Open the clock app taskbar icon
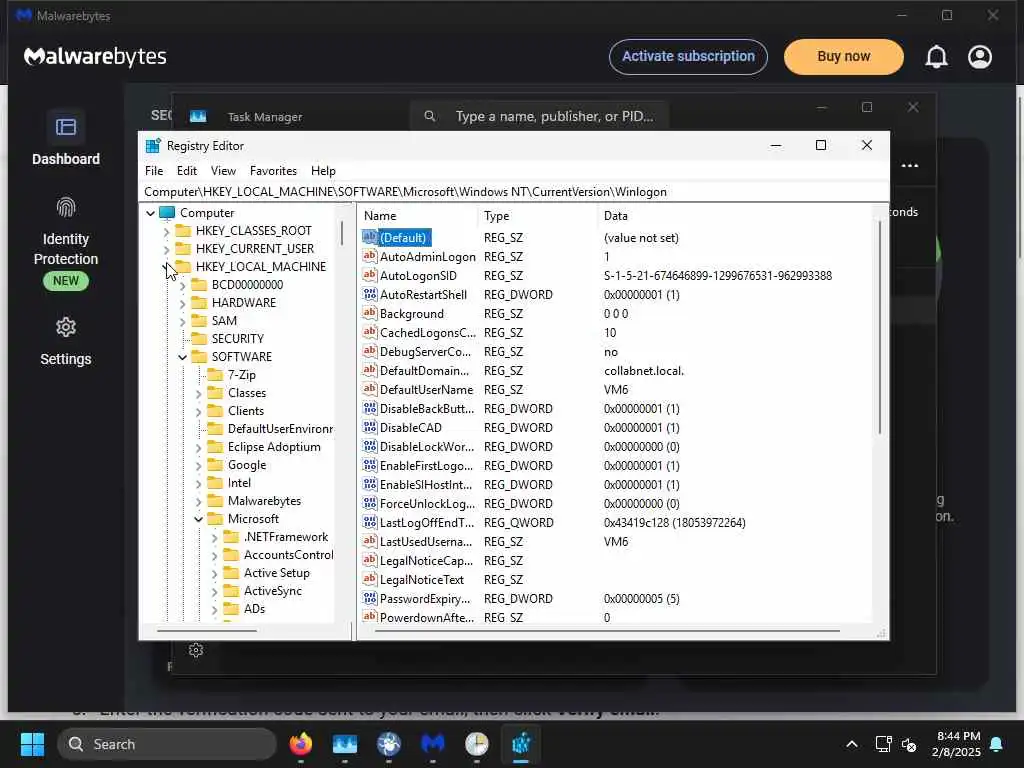1024x768 pixels. click(x=477, y=744)
